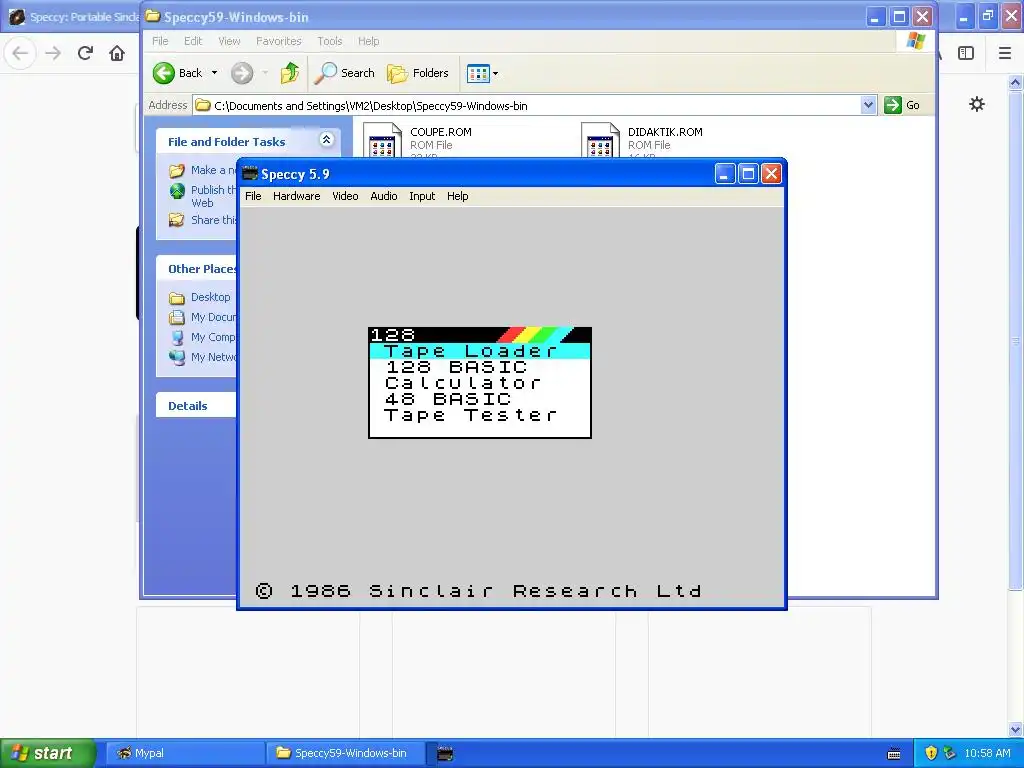Screen dimensions: 1024x768
Task: Open the Video menu in Speccy
Action: click(345, 196)
